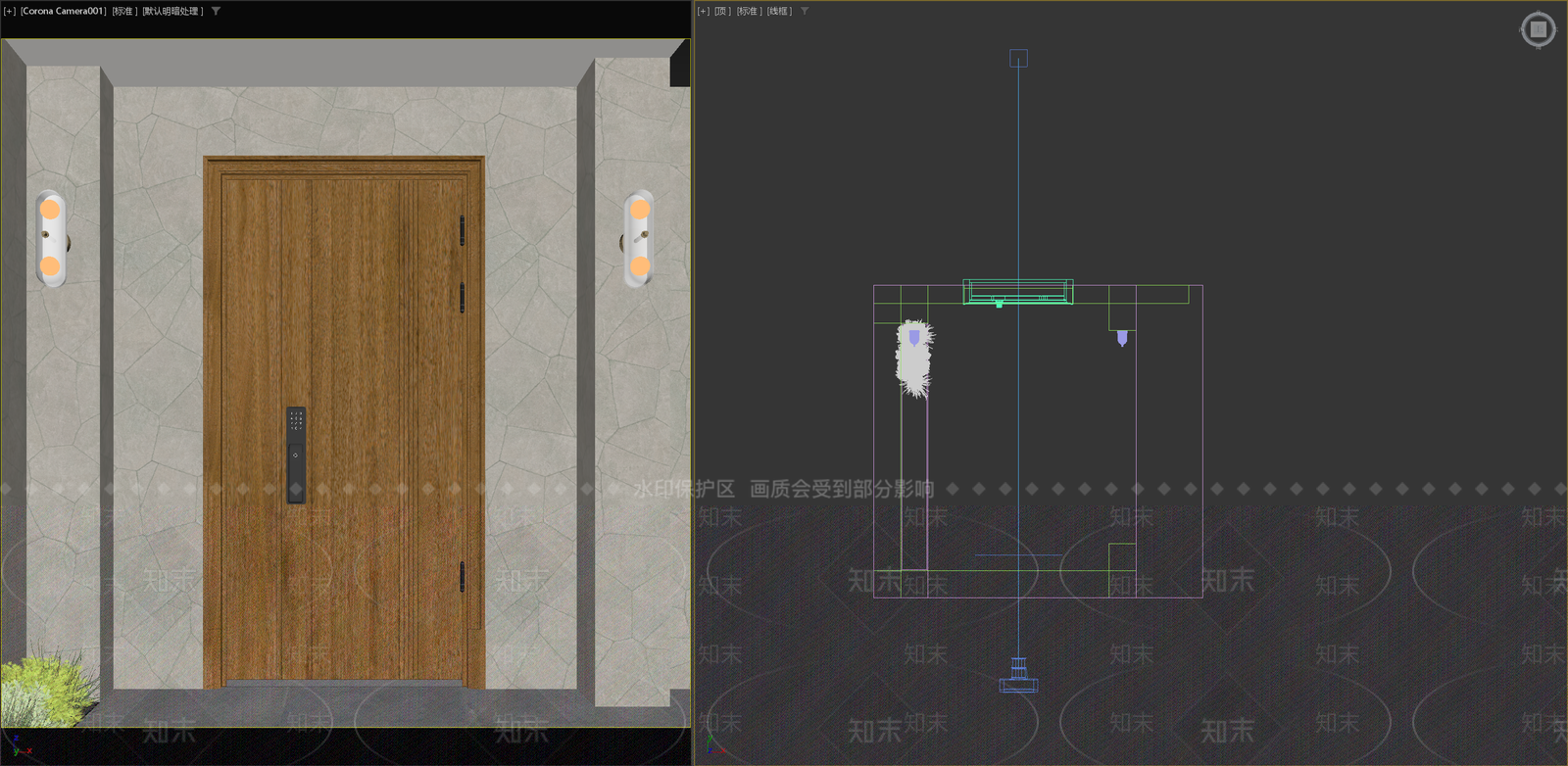Select the camera target square in the top viewport
This screenshot has width=1568, height=766.
[x=1018, y=59]
